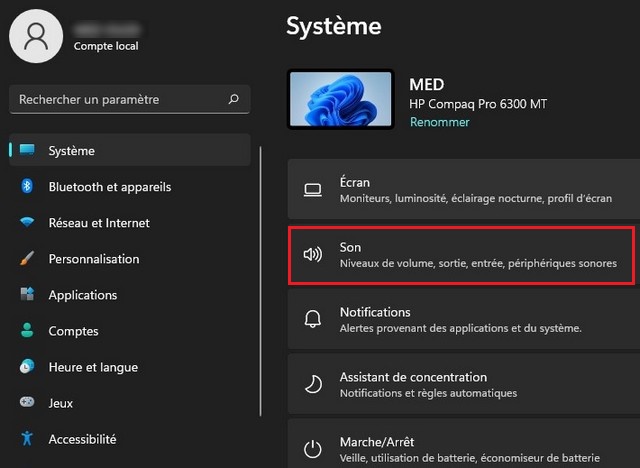Click the user profile avatar
The image size is (640, 468).
point(36,35)
